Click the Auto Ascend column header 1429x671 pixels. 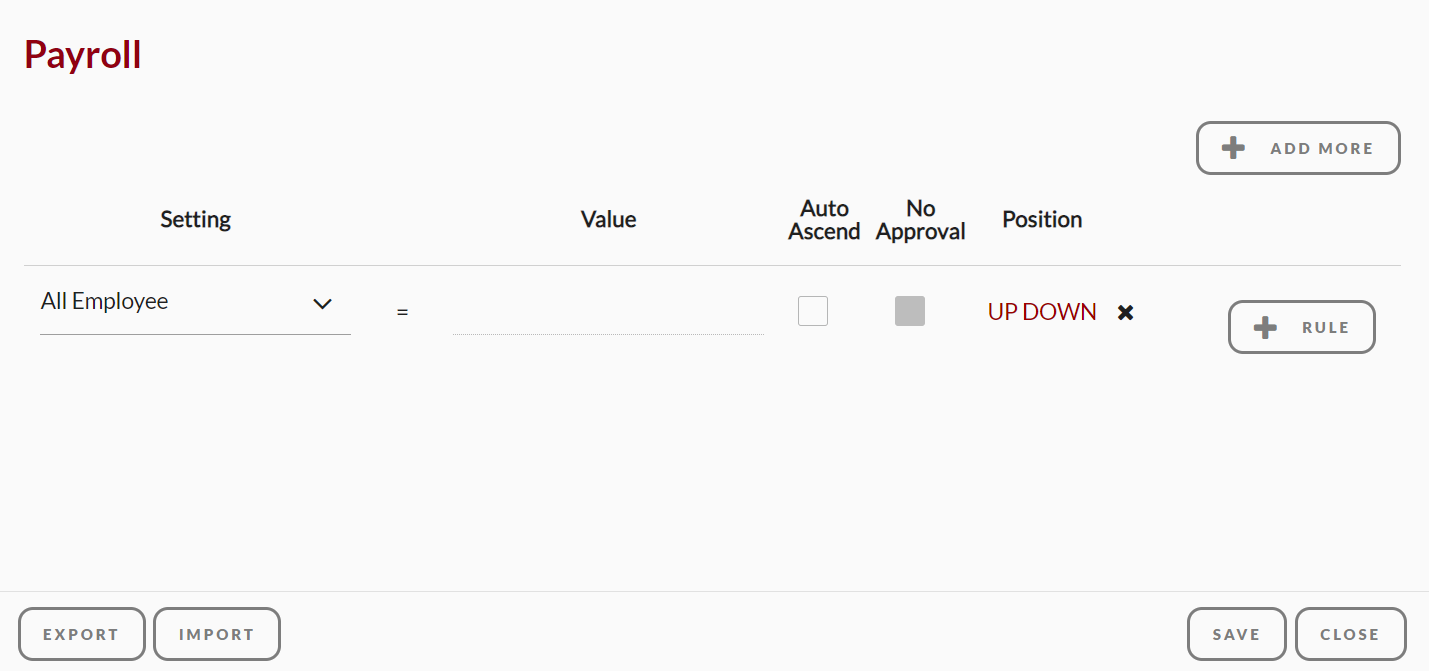[x=824, y=219]
